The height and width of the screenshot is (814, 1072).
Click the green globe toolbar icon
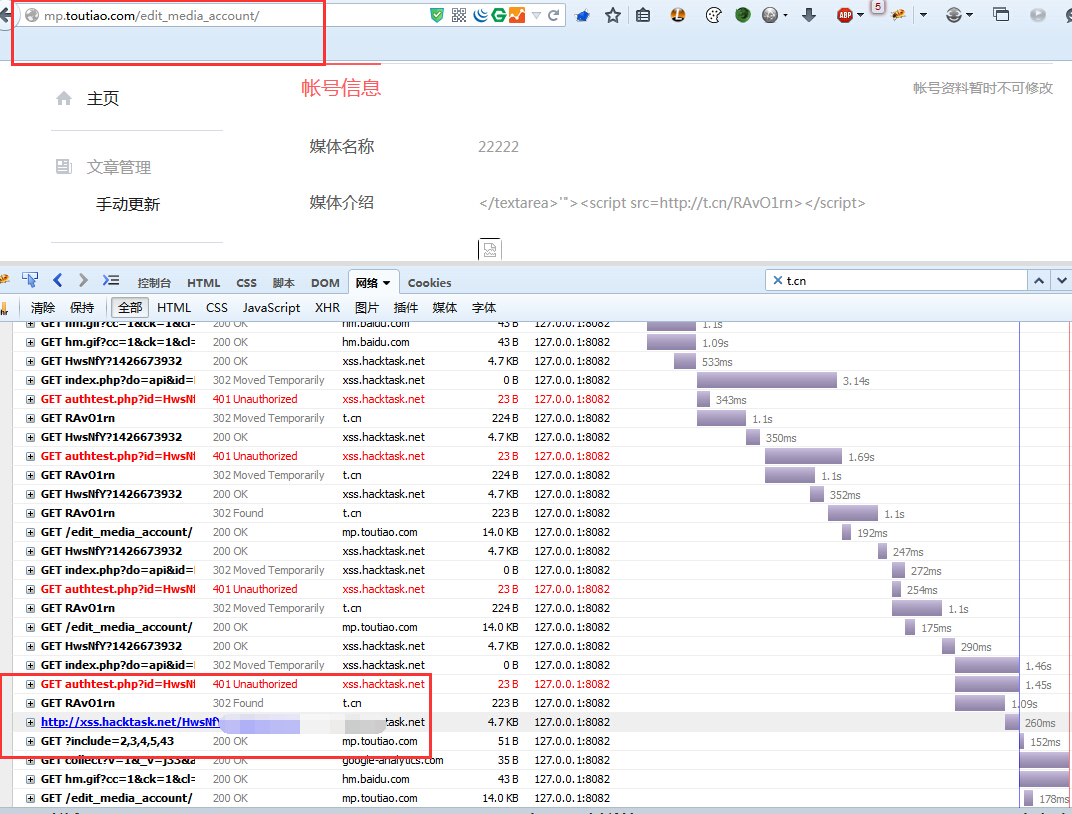coord(743,15)
